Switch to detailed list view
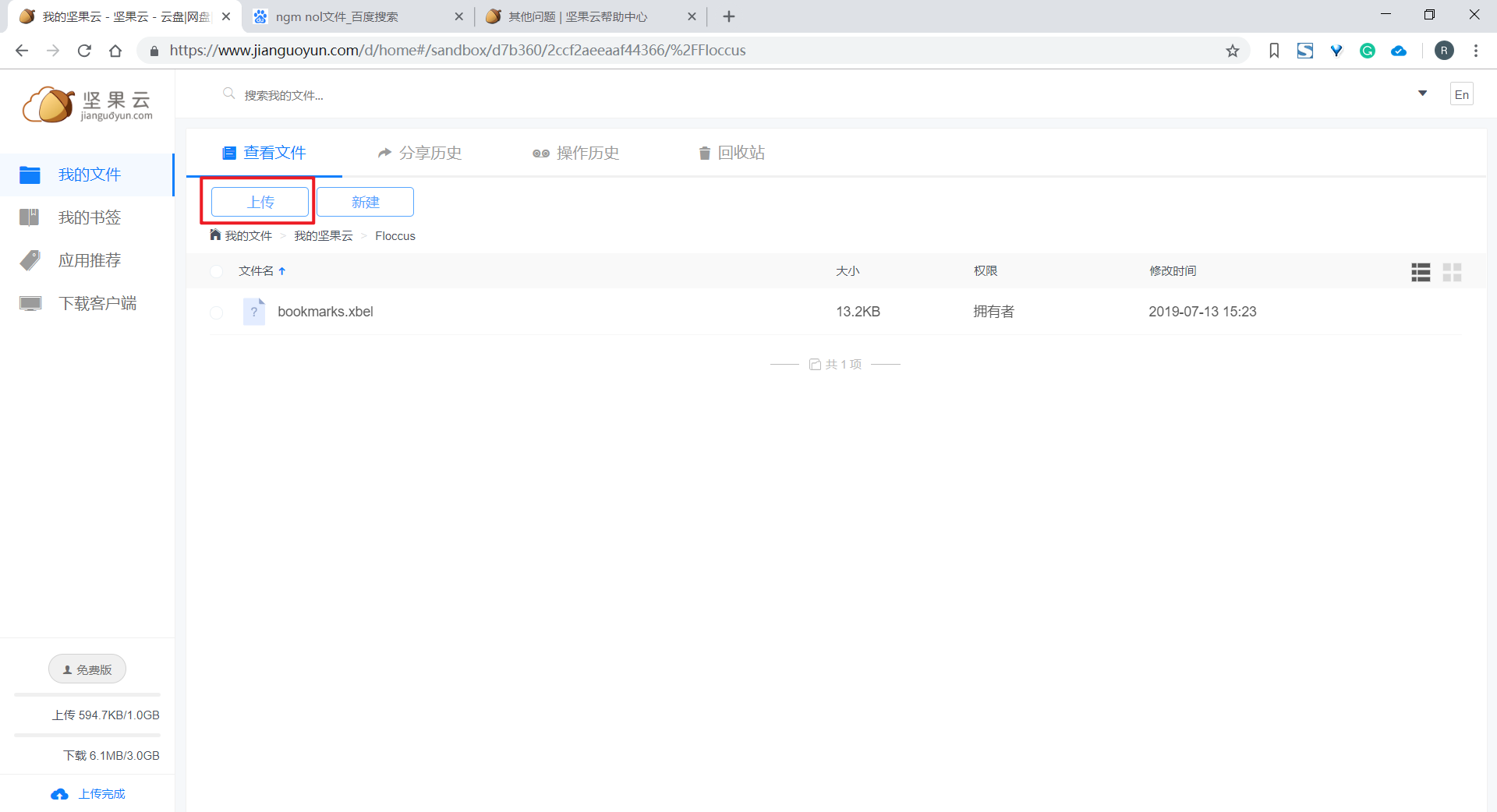1497x812 pixels. point(1420,272)
